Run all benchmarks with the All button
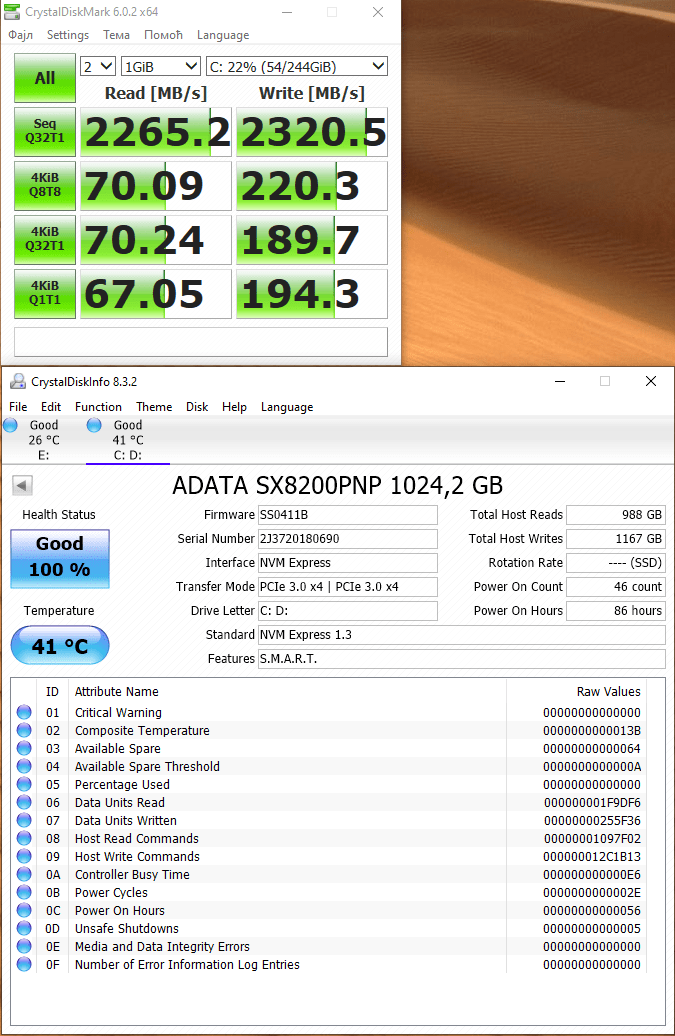 pos(45,78)
